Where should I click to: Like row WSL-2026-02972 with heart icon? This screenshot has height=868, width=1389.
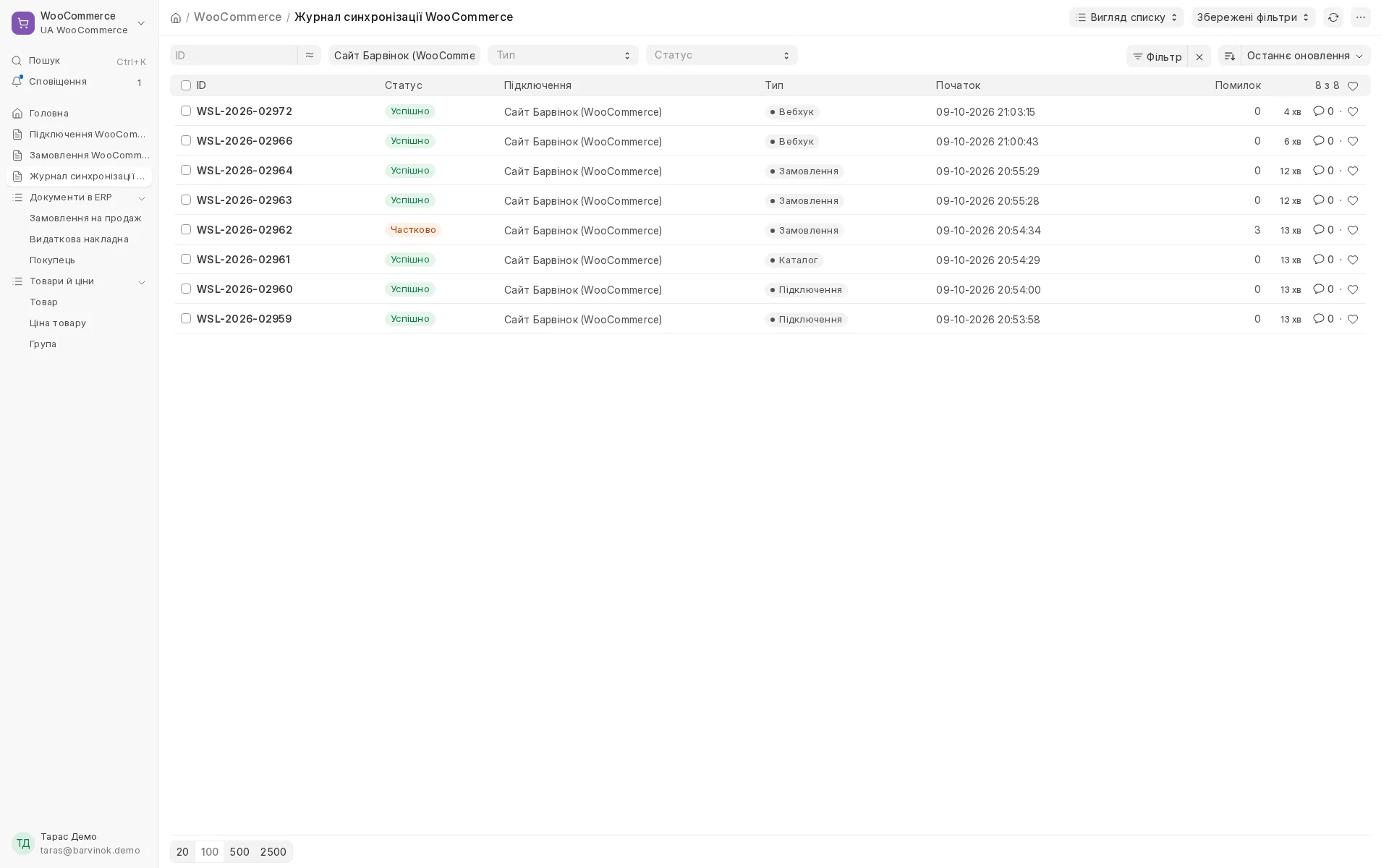1353,111
